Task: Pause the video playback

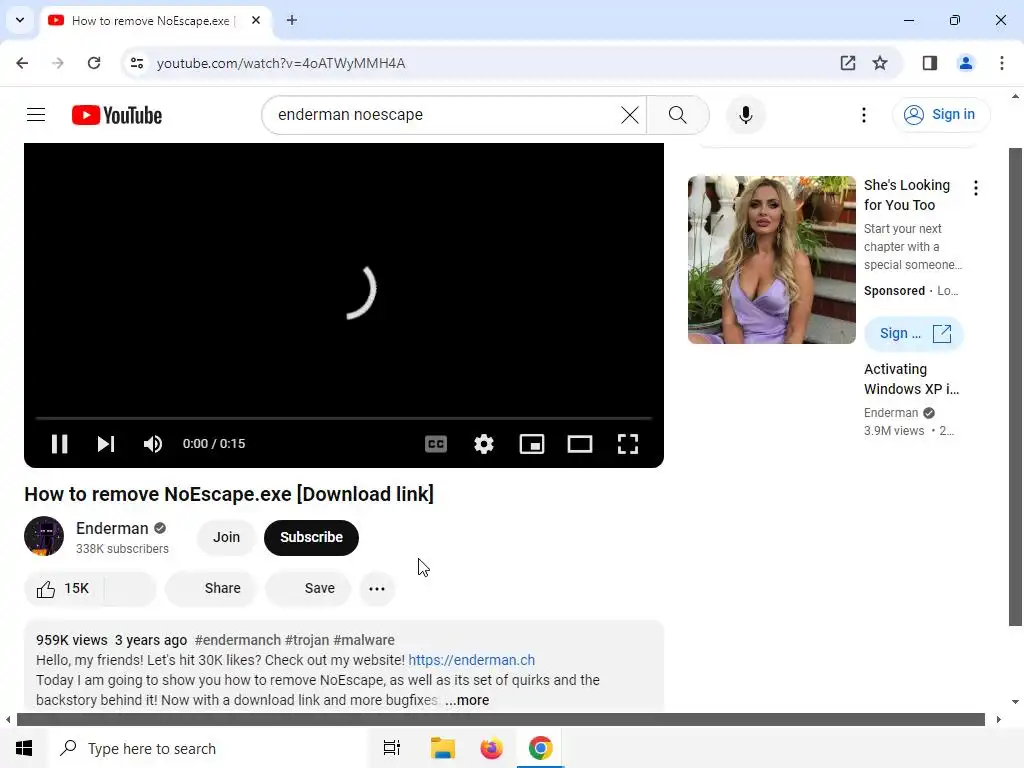Action: point(59,444)
